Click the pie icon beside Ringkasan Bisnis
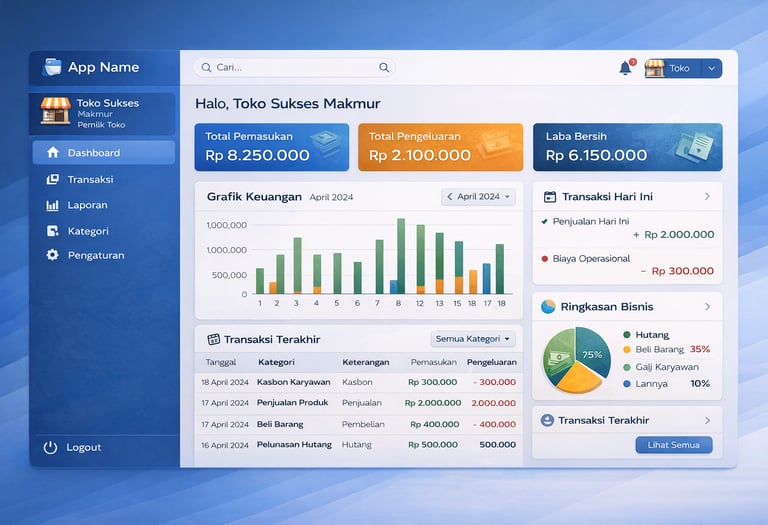The image size is (768, 525). tap(548, 307)
